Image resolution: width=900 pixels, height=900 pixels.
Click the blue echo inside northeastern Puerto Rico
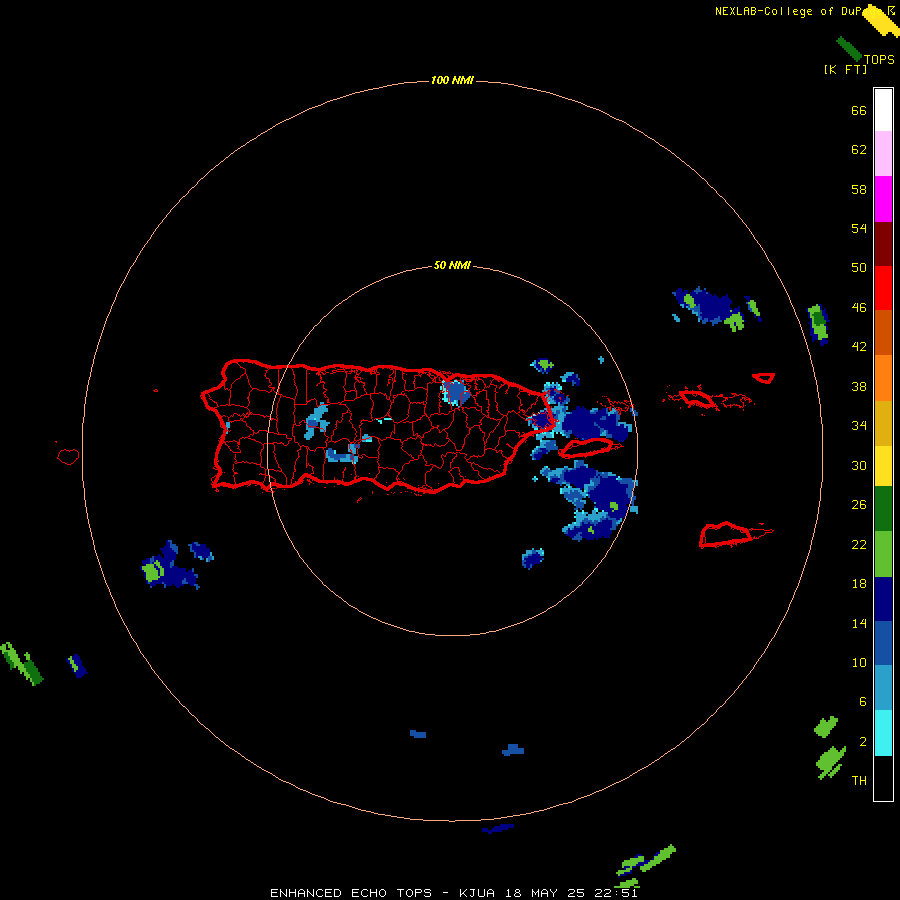coord(456,392)
